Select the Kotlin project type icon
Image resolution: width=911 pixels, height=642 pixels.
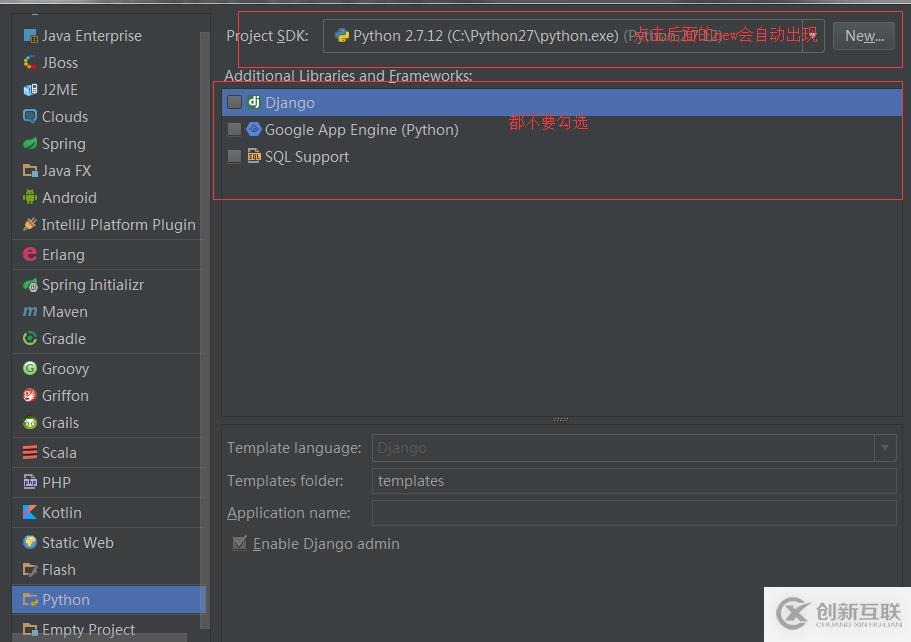tap(29, 512)
